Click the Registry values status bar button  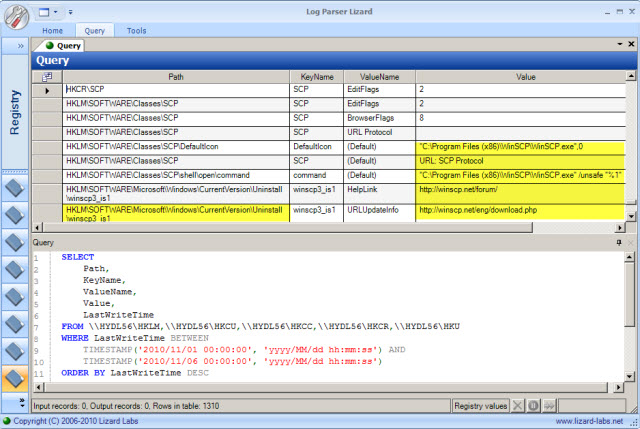click(480, 406)
